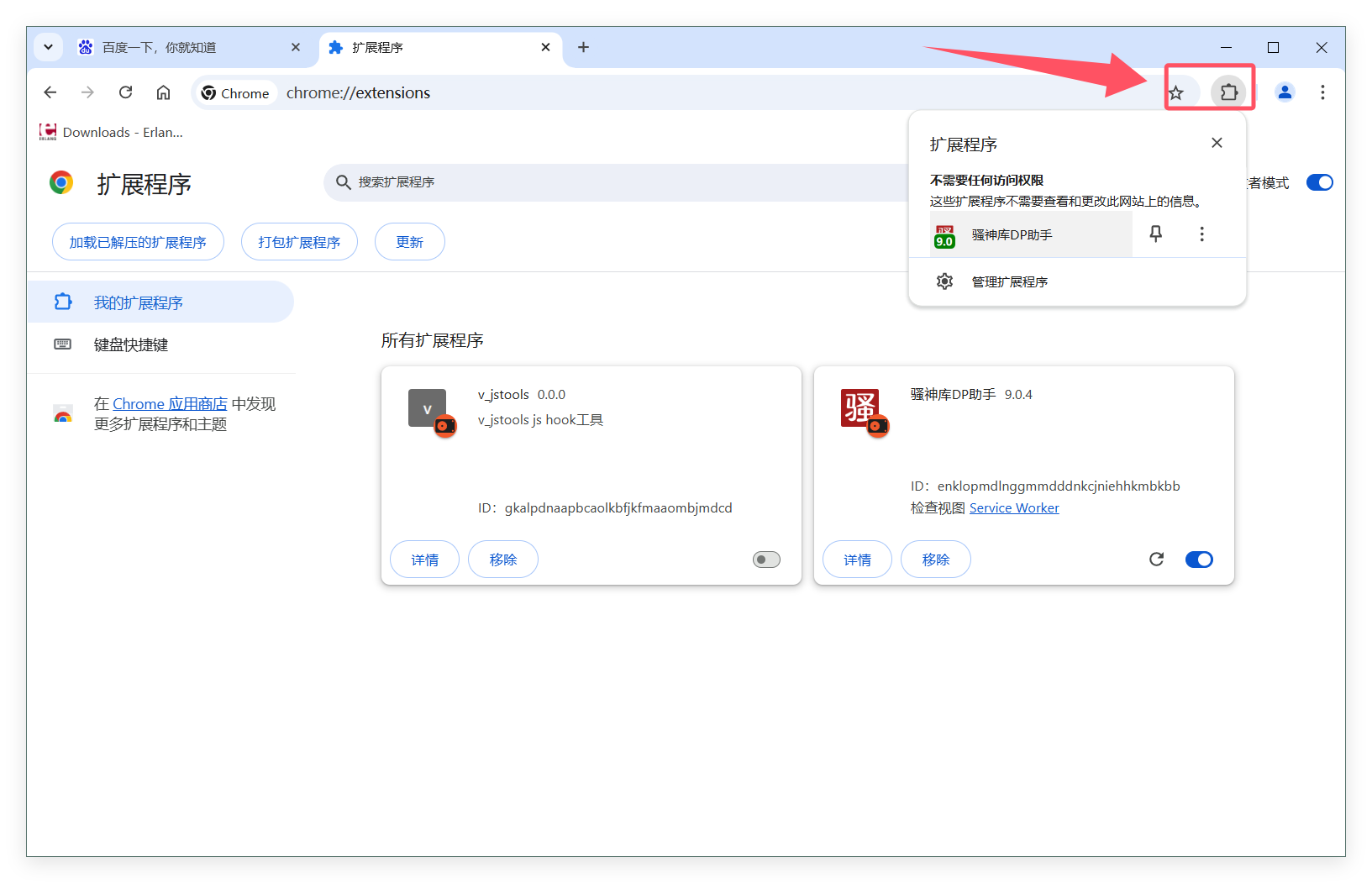Open the Chrome profile avatar menu

coord(1285,92)
